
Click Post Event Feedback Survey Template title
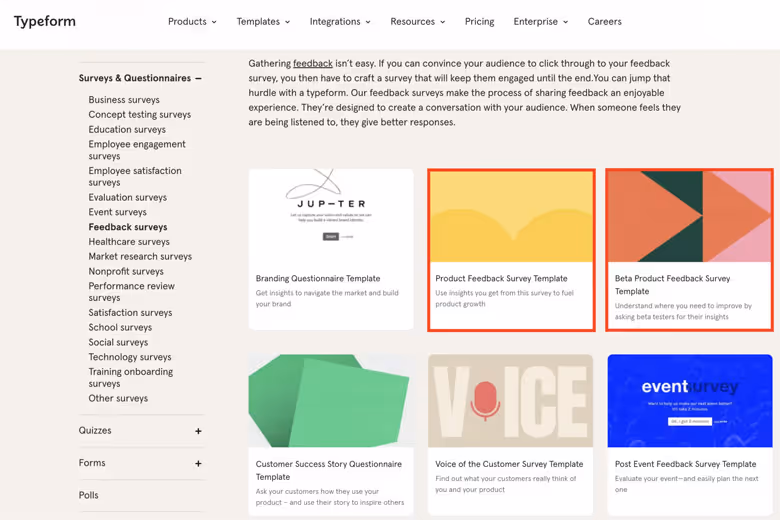pyautogui.click(x=685, y=464)
